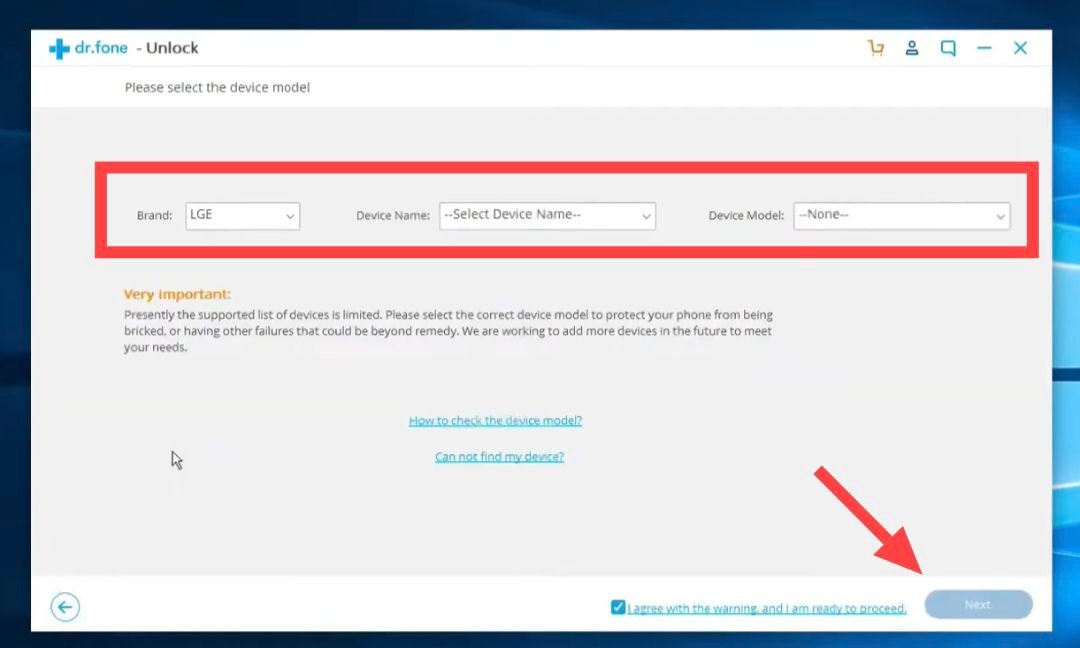Viewport: 1080px width, 648px height.
Task: Click the dr.fone logo
Action: (x=89, y=48)
